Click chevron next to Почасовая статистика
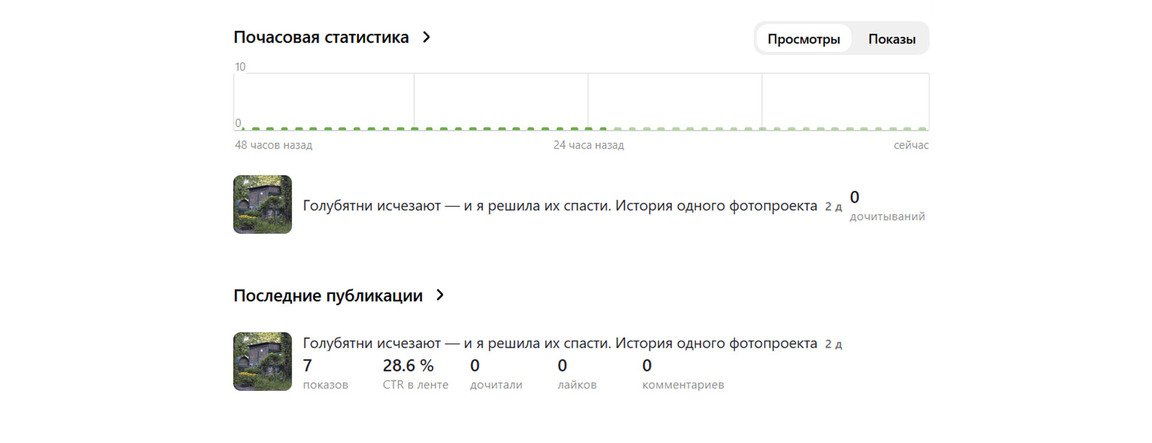1152x443 pixels. pyautogui.click(x=427, y=37)
